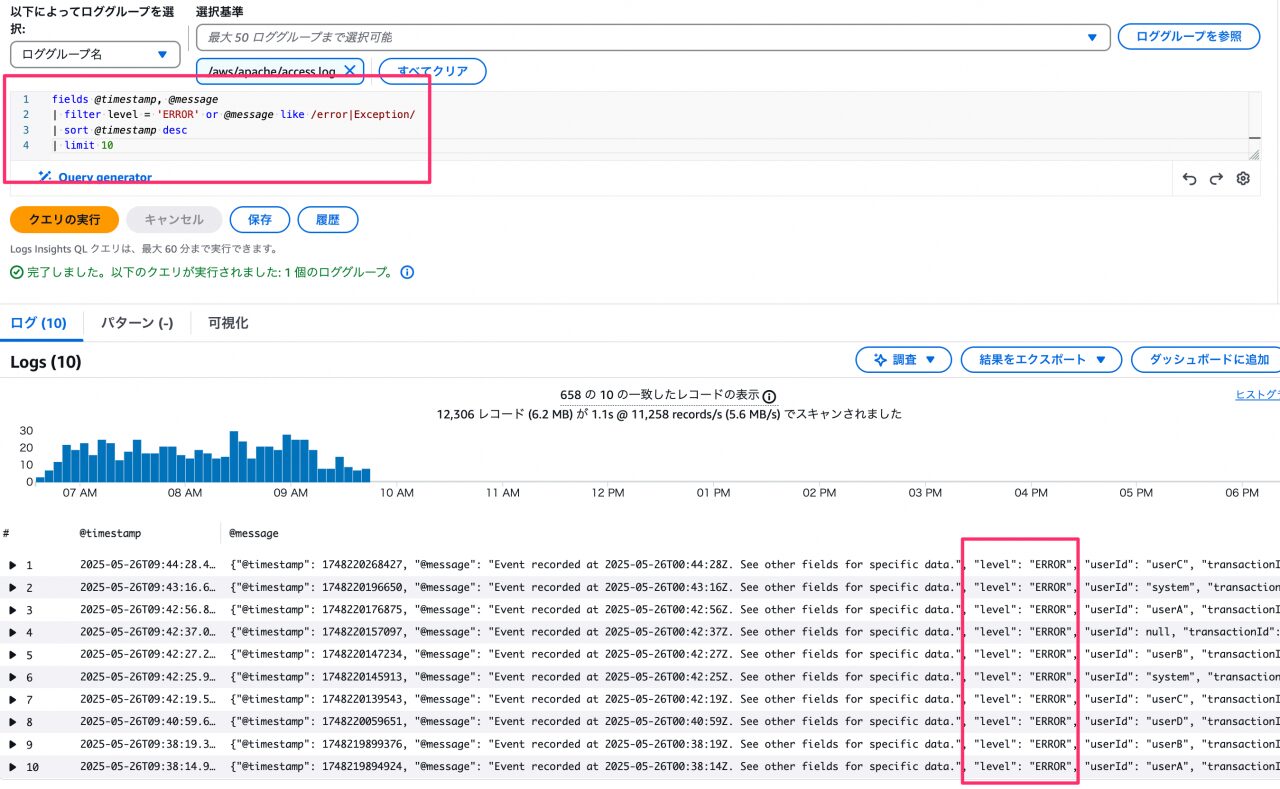Redo the query editor change

pyautogui.click(x=1216, y=179)
